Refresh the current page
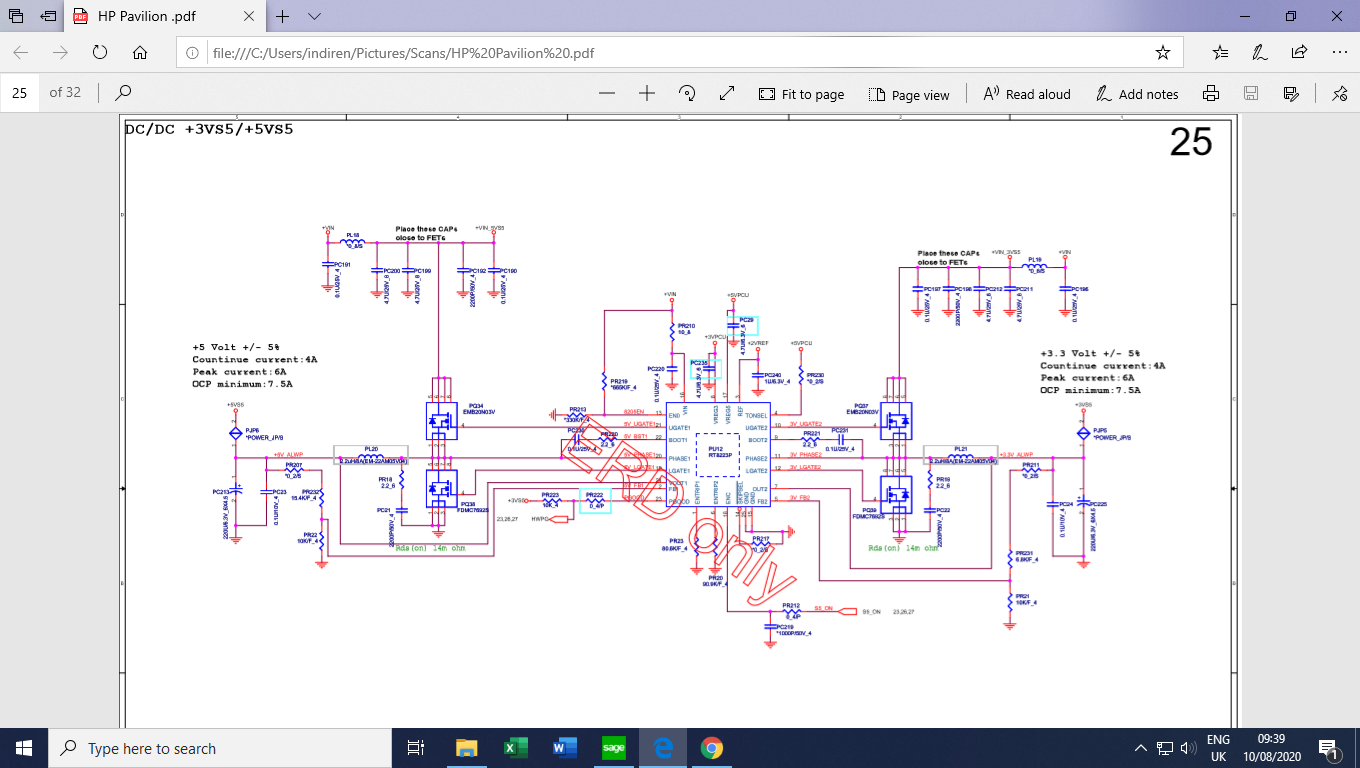1360x768 pixels. coord(100,52)
